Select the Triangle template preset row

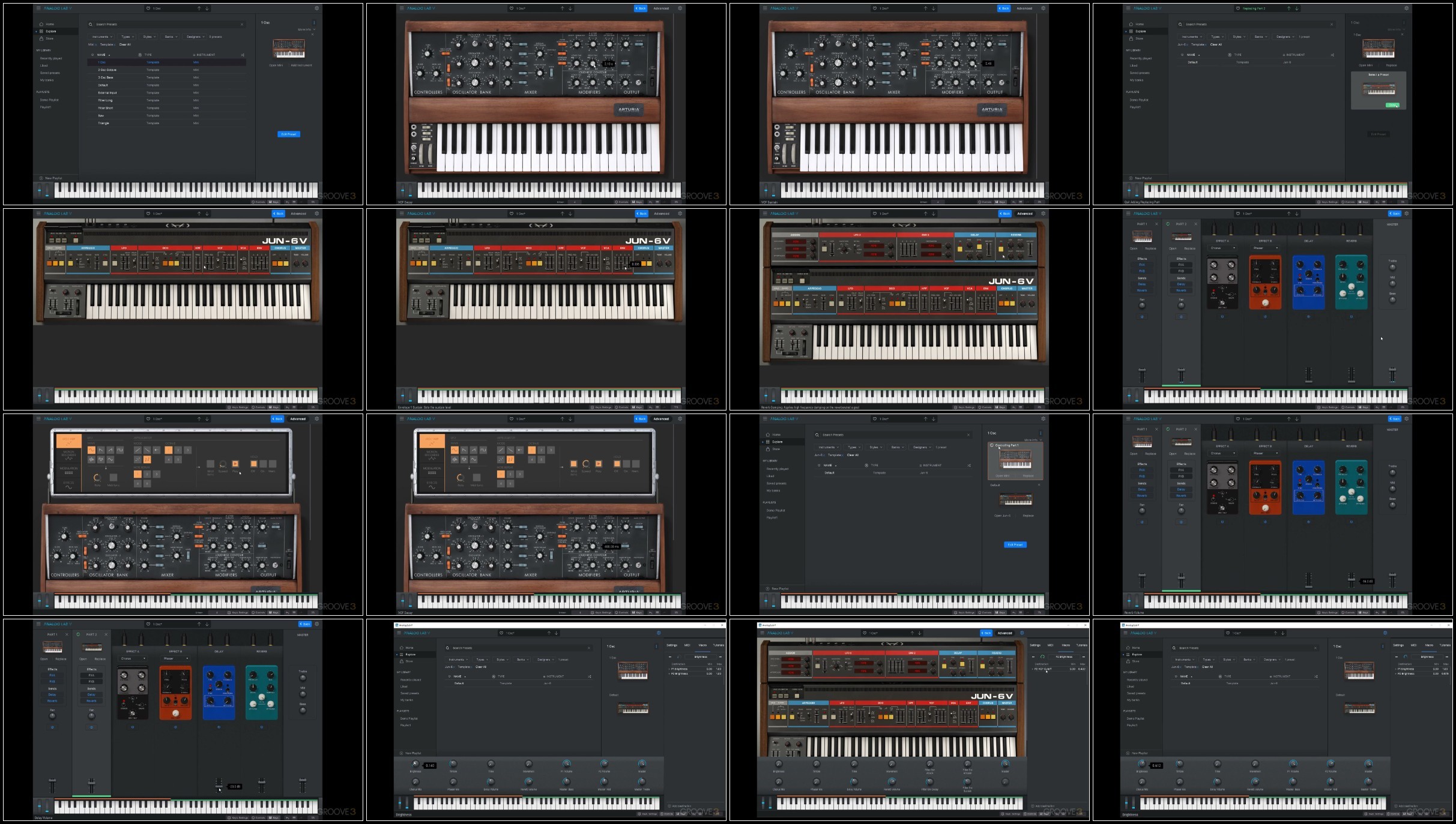click(x=166, y=123)
